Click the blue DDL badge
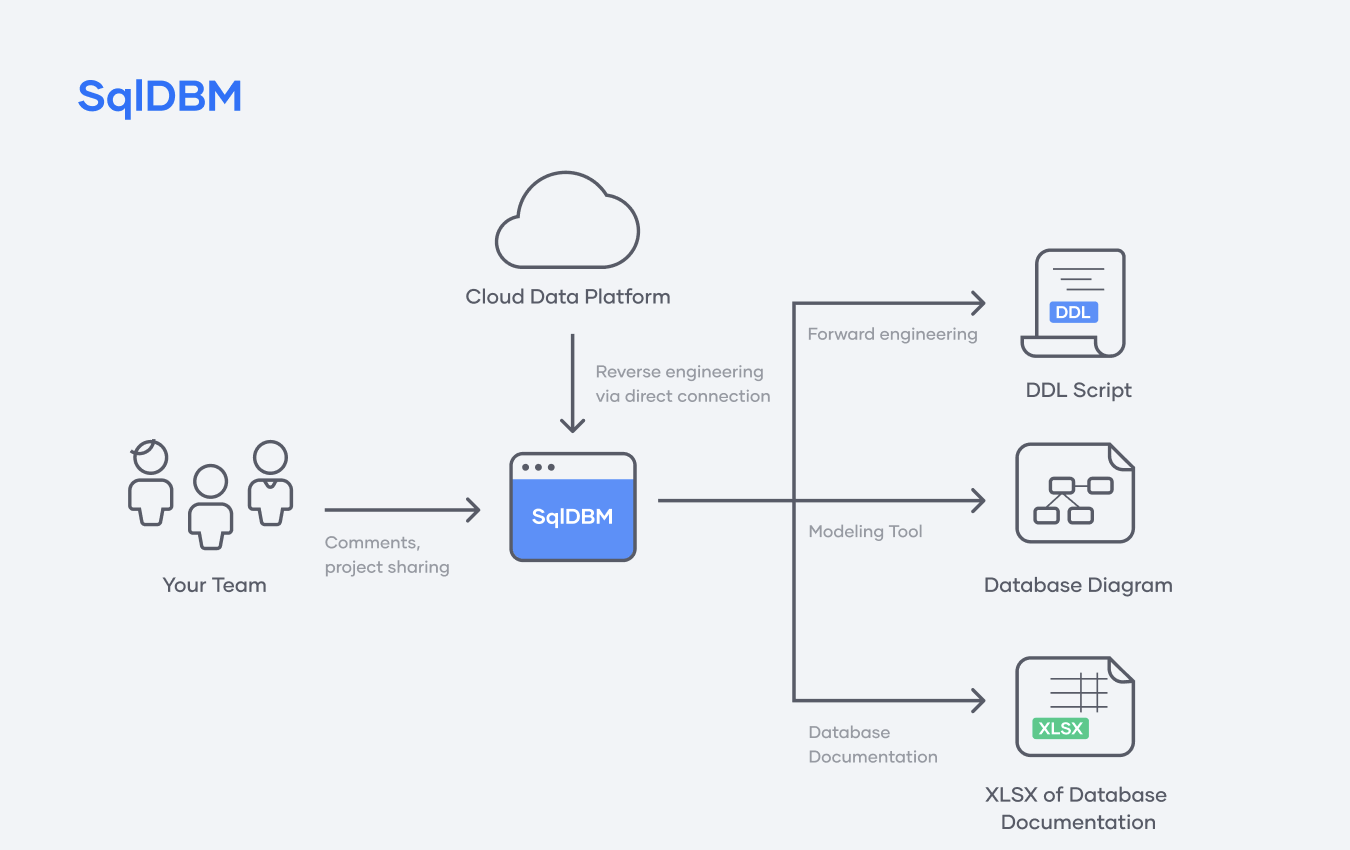The width and height of the screenshot is (1350, 850). coord(1073,312)
